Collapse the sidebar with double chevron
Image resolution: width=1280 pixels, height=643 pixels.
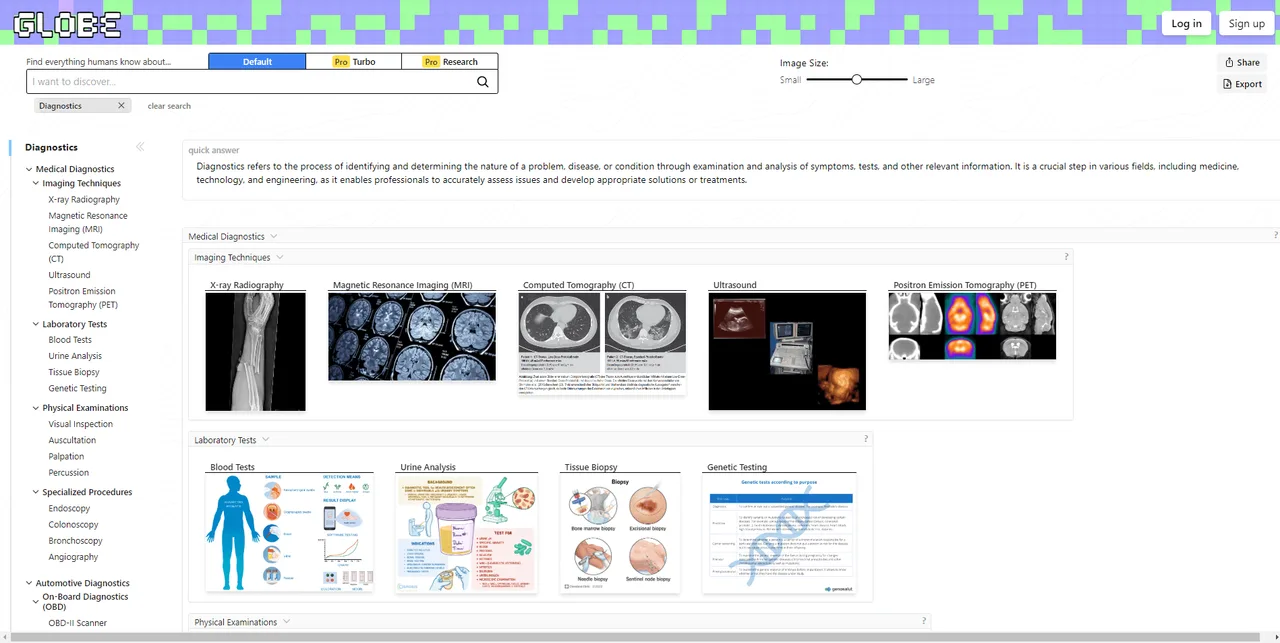pyautogui.click(x=140, y=147)
